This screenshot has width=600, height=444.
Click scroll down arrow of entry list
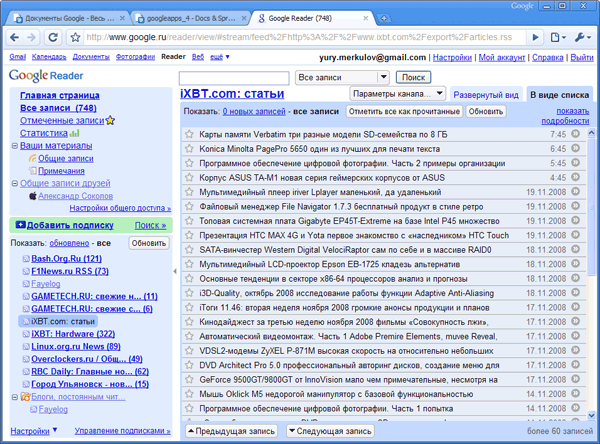591,415
